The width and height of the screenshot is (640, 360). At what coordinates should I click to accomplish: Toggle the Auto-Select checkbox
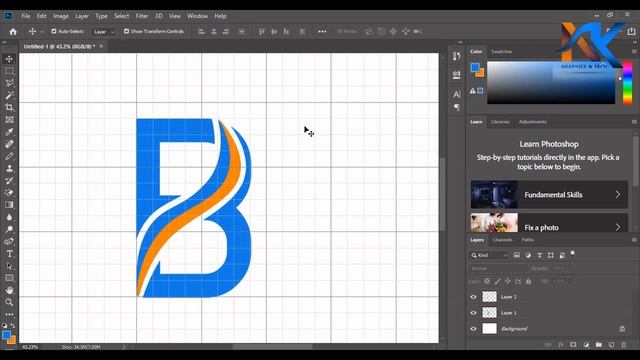[x=53, y=31]
